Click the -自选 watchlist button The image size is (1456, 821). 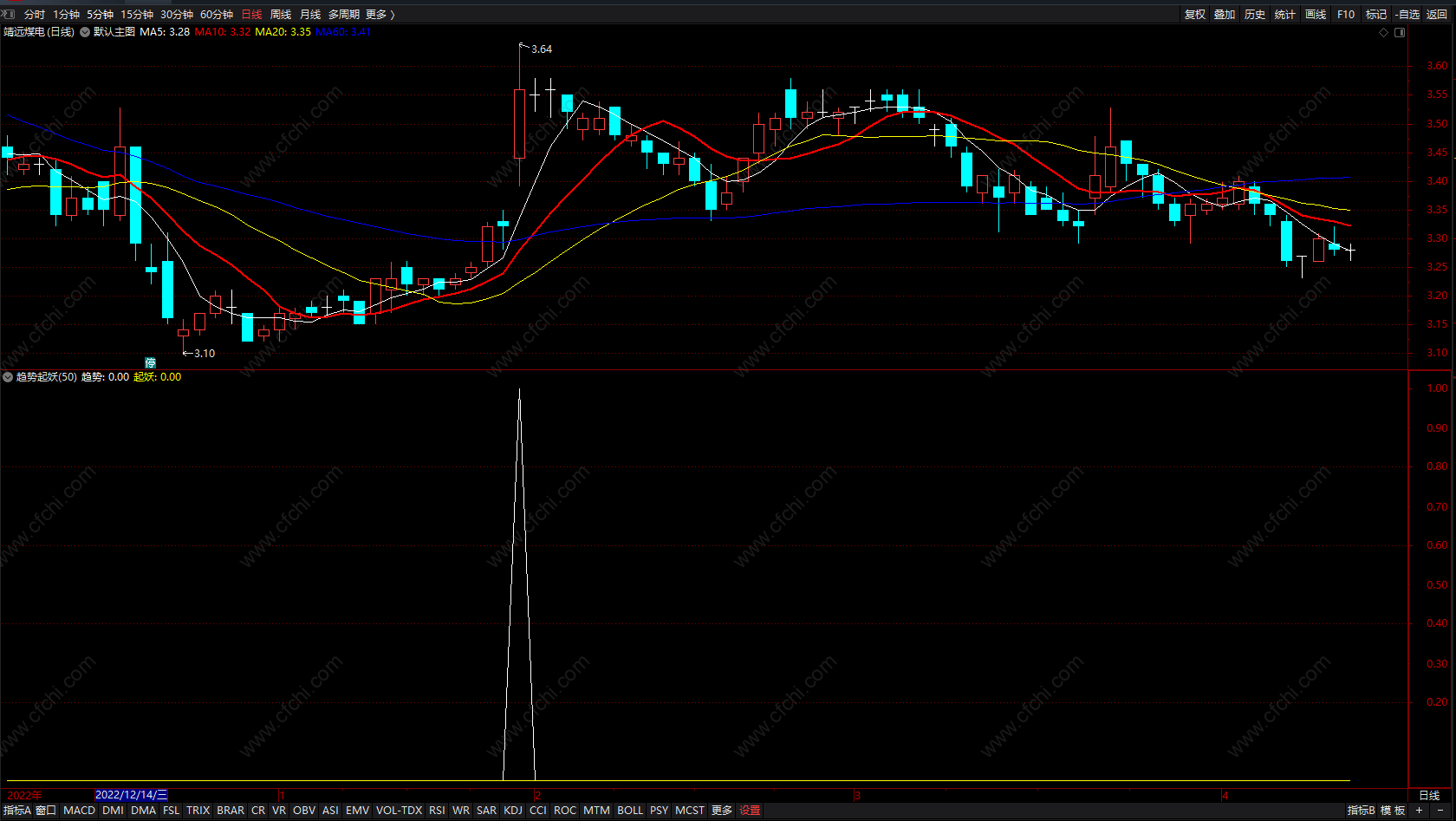[x=1407, y=14]
